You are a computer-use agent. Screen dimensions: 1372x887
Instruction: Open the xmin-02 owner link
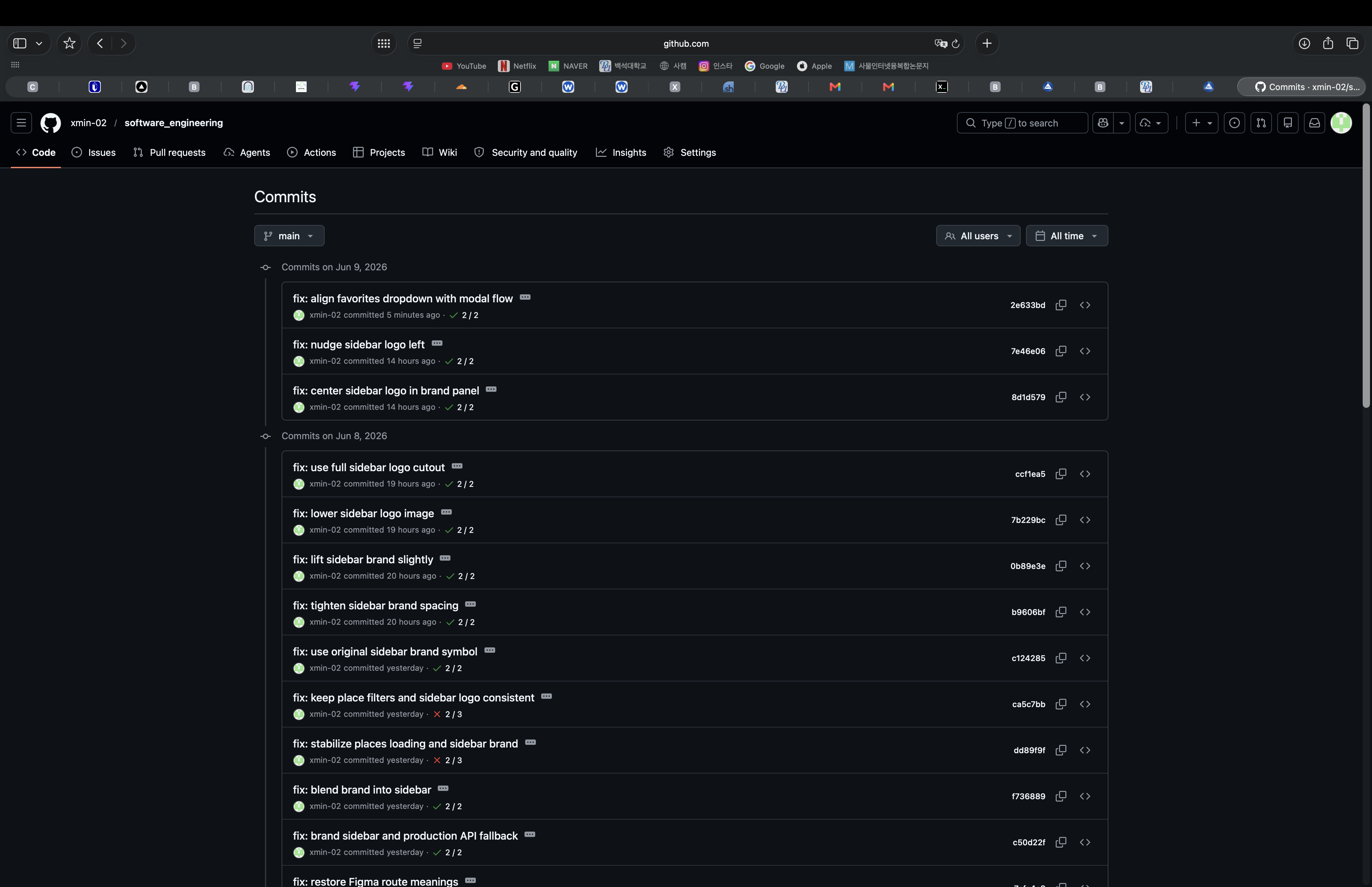point(89,123)
